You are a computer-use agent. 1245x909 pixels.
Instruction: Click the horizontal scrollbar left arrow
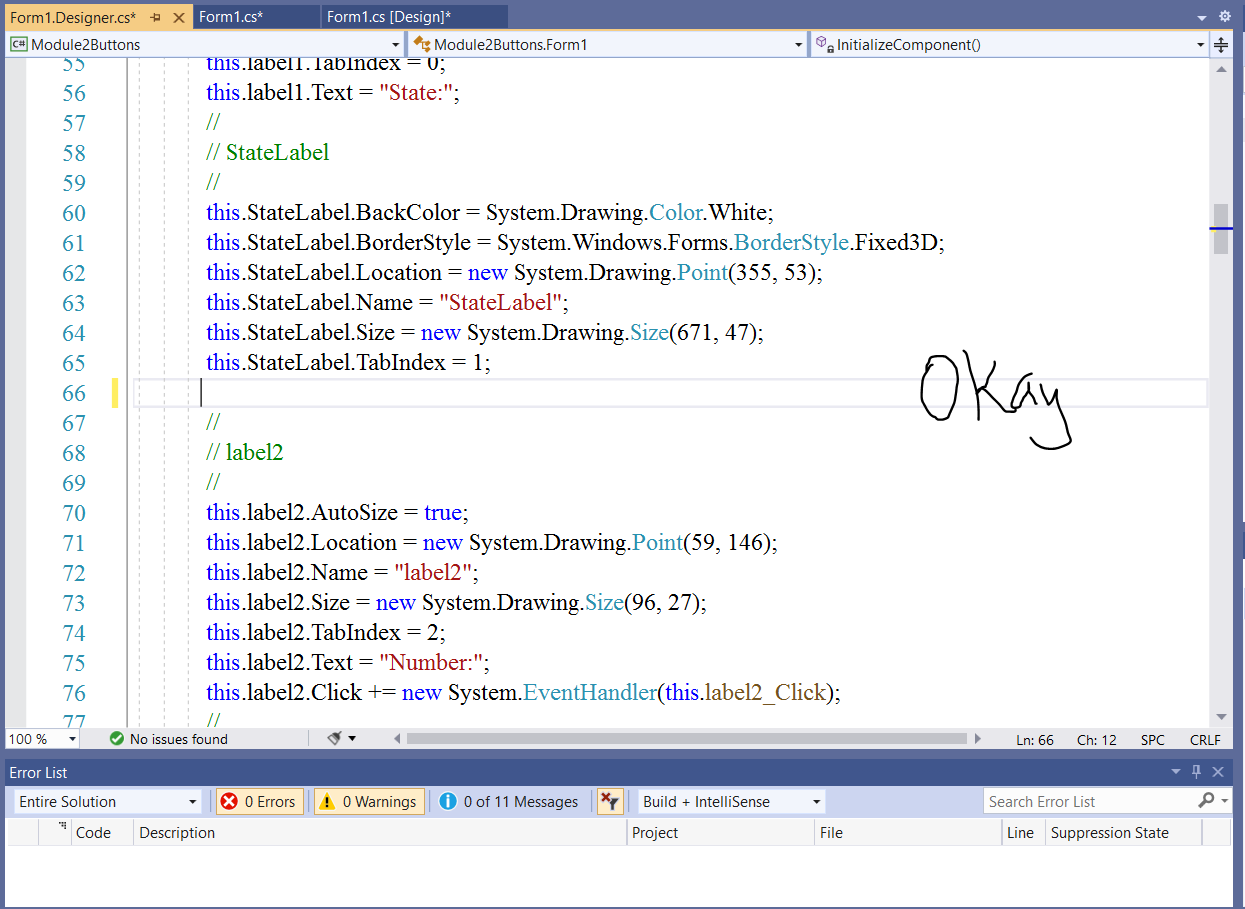pyautogui.click(x=397, y=739)
